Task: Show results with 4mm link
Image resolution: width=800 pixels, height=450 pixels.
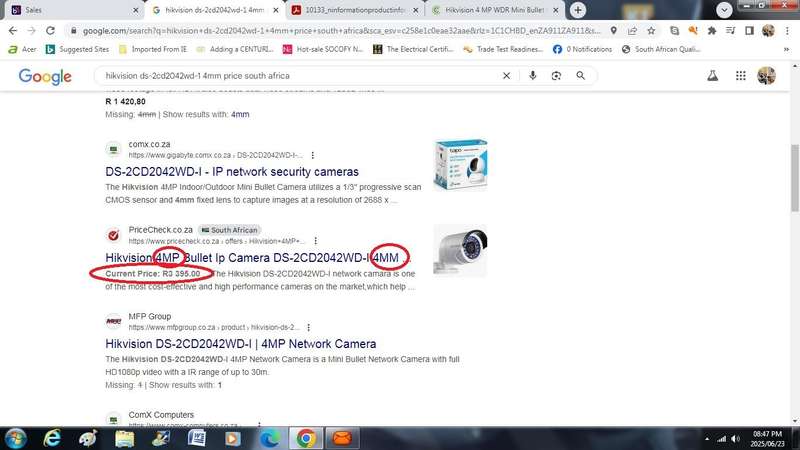Action: point(240,115)
